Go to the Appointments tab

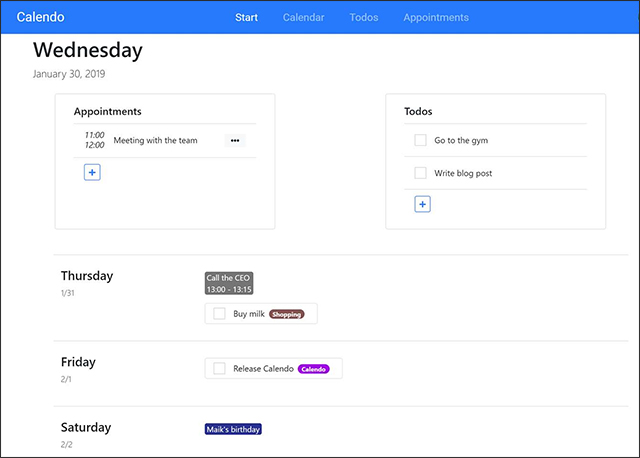436,17
